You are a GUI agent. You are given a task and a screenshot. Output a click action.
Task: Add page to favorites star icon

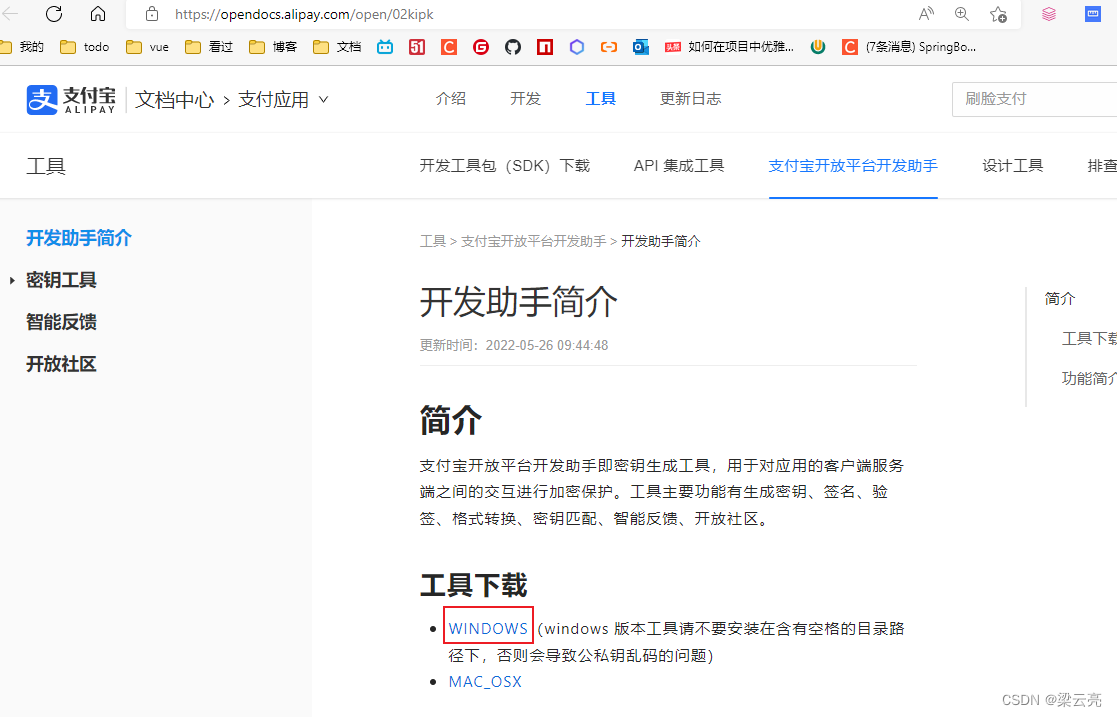[x=998, y=14]
